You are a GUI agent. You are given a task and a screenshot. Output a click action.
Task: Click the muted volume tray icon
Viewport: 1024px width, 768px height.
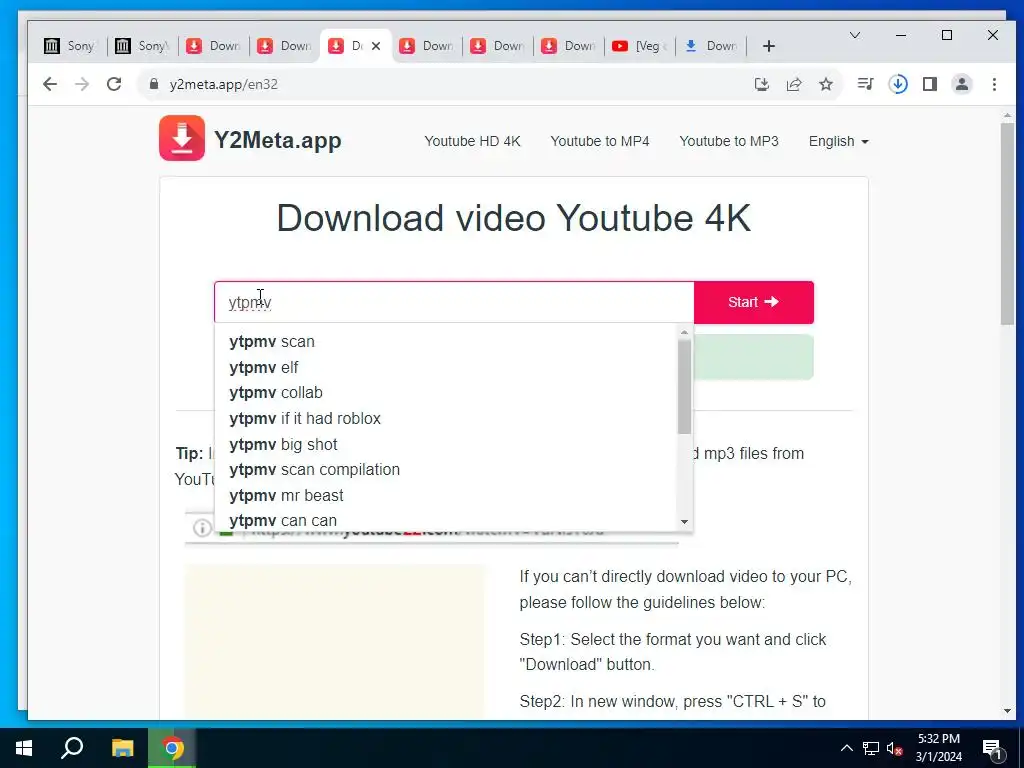[895, 748]
